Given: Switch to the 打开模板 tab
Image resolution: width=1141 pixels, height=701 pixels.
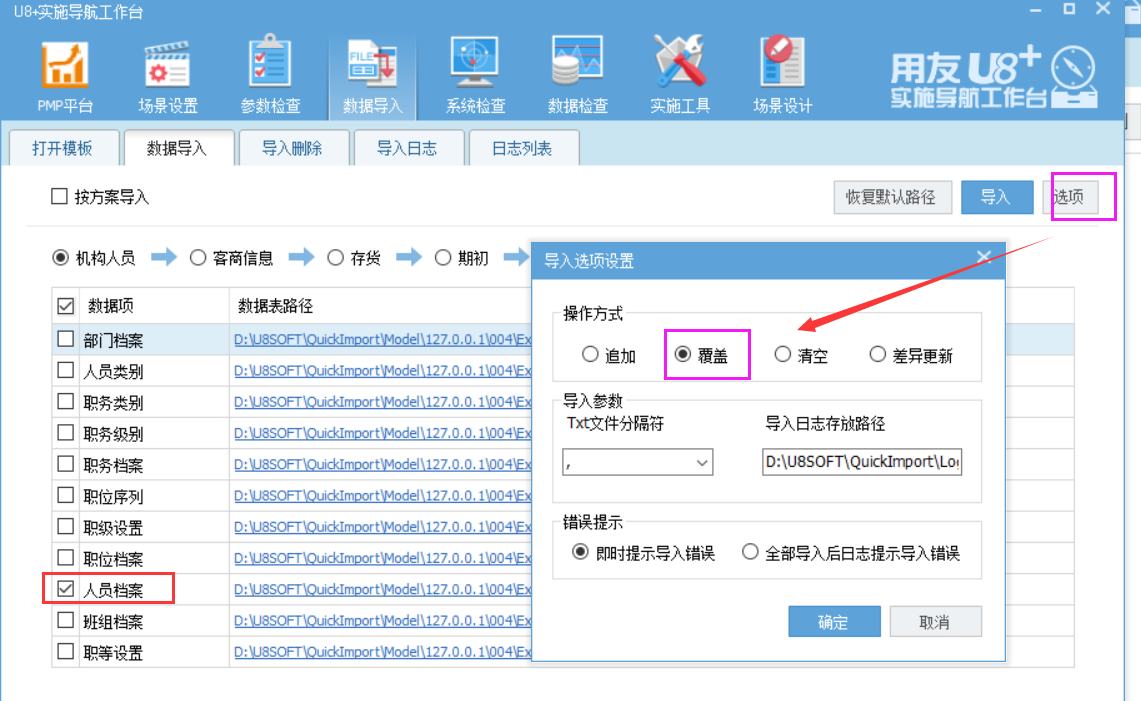Looking at the screenshot, I should [x=63, y=148].
